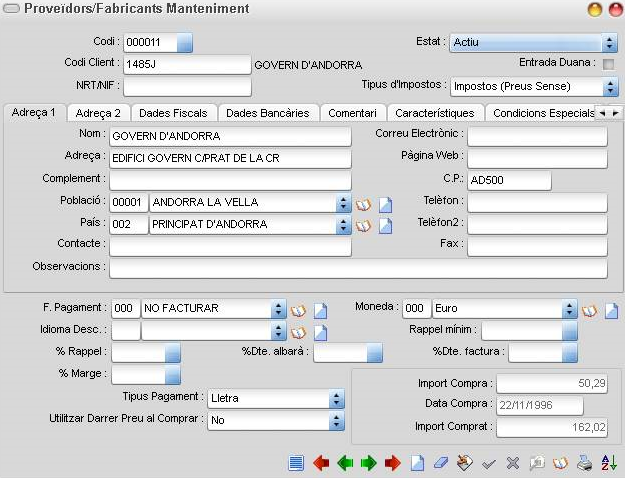Open the Dades Bancàries tab
The height and width of the screenshot is (478, 625).
click(268, 113)
